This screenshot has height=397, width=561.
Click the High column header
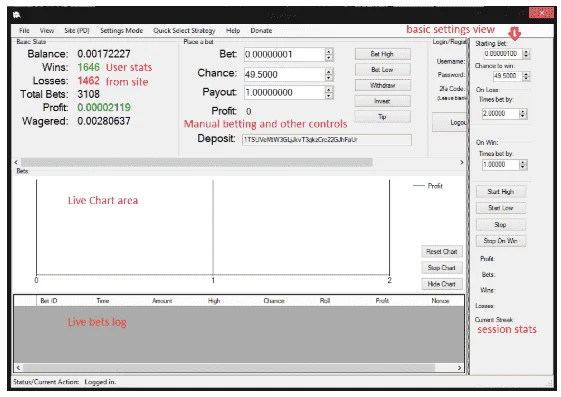214,301
